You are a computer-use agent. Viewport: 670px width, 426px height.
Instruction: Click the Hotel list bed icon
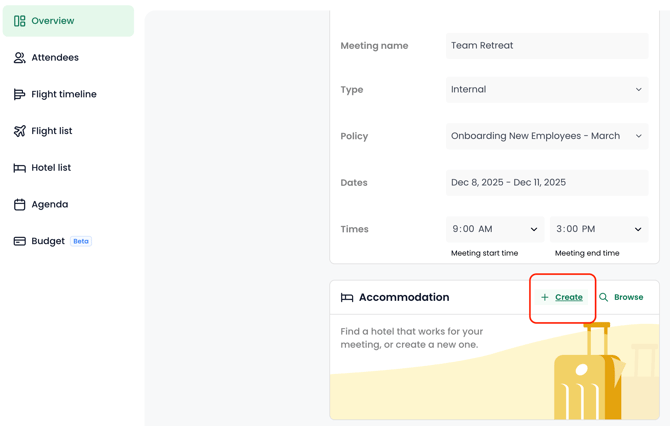click(19, 168)
